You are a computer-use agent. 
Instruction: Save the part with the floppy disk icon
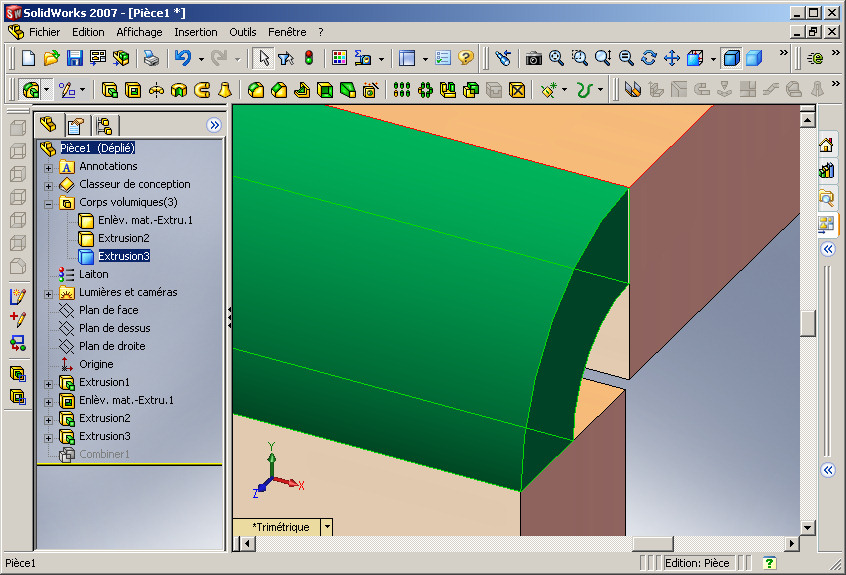pos(74,58)
